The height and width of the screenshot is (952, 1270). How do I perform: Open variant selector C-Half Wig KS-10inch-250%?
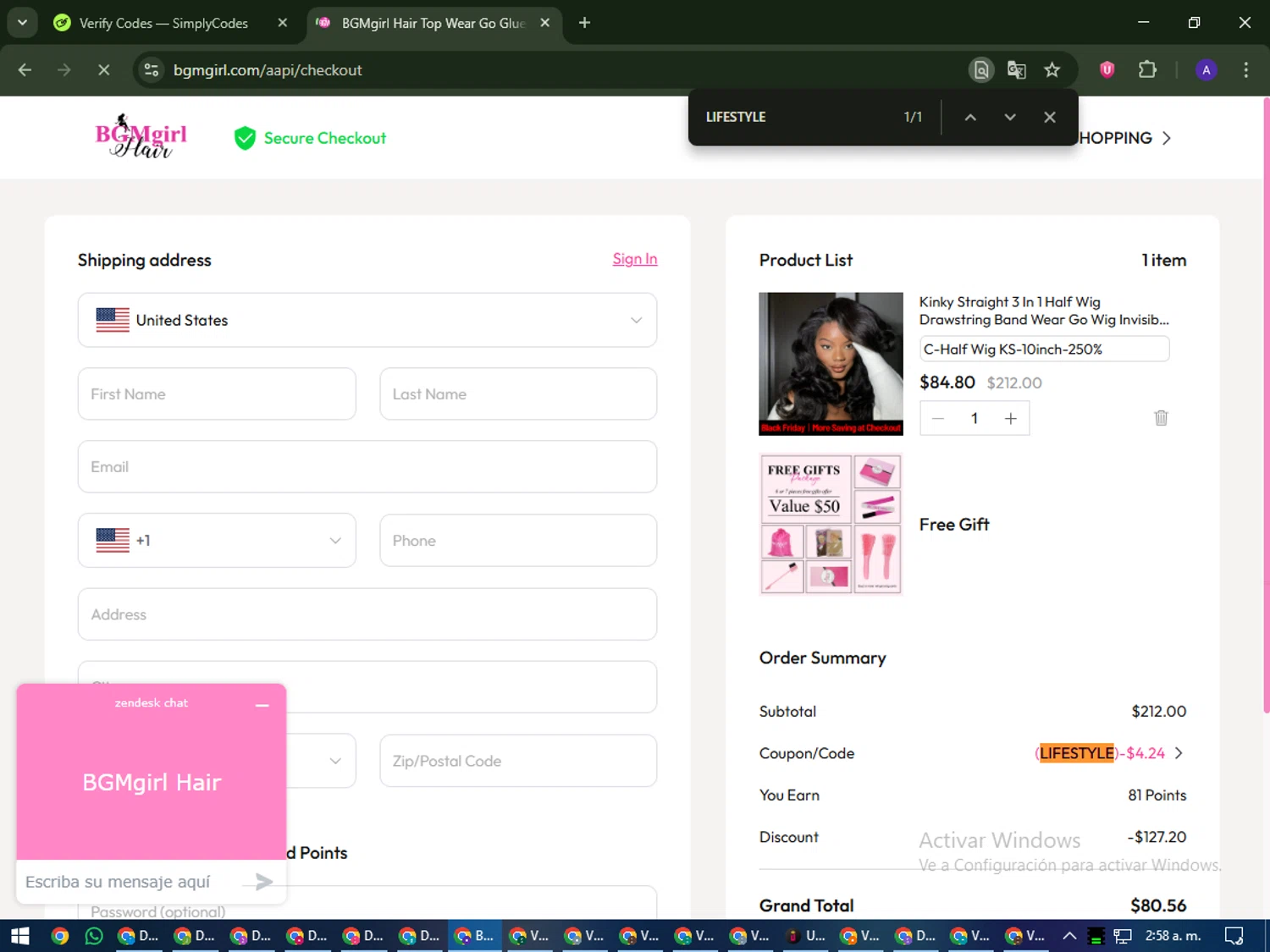pos(1045,349)
